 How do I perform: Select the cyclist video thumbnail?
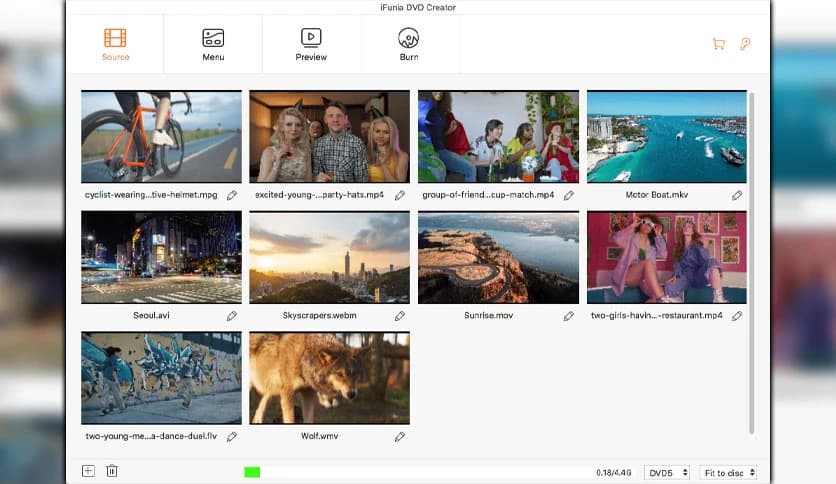click(x=161, y=137)
